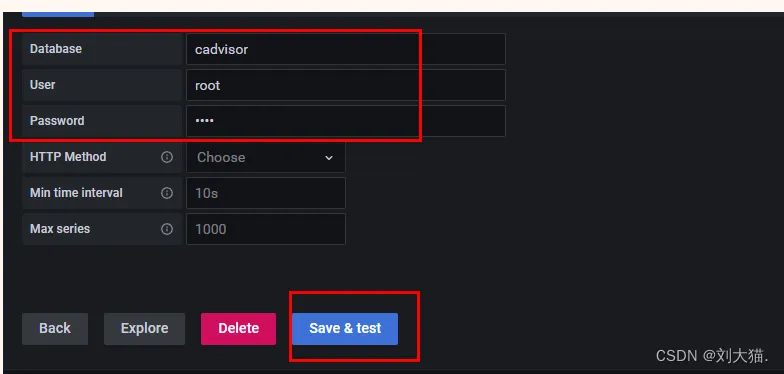The width and height of the screenshot is (784, 374).
Task: Click the User field label
Action: tap(42, 85)
